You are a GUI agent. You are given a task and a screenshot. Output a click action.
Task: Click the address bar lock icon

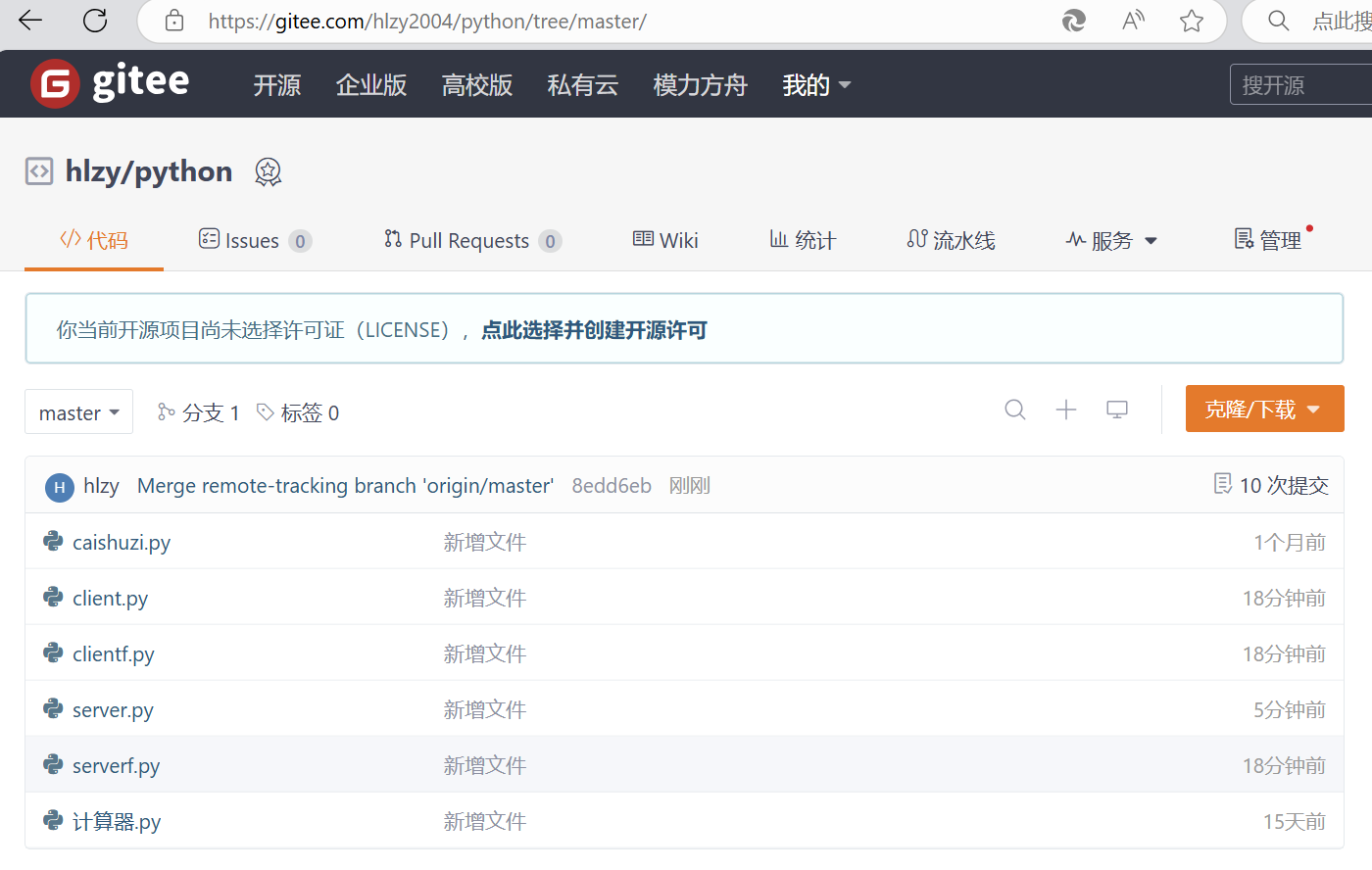pyautogui.click(x=174, y=21)
